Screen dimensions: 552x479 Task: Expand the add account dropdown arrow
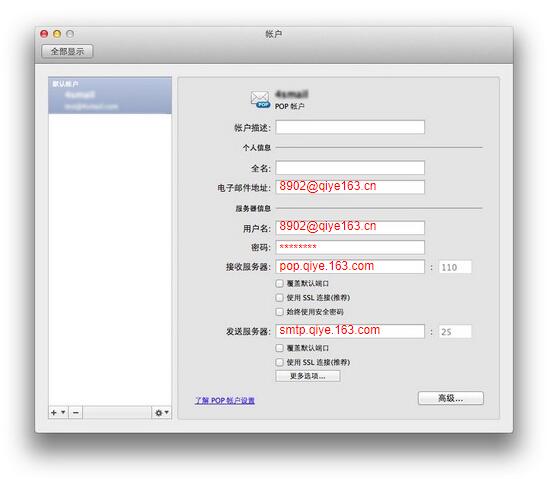pyautogui.click(x=63, y=412)
